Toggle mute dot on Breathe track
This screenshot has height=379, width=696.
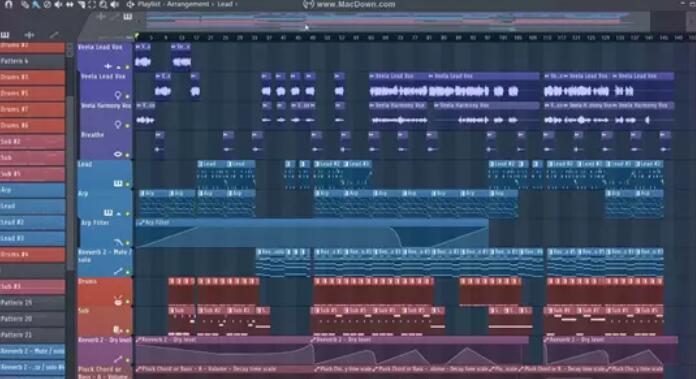[127, 155]
